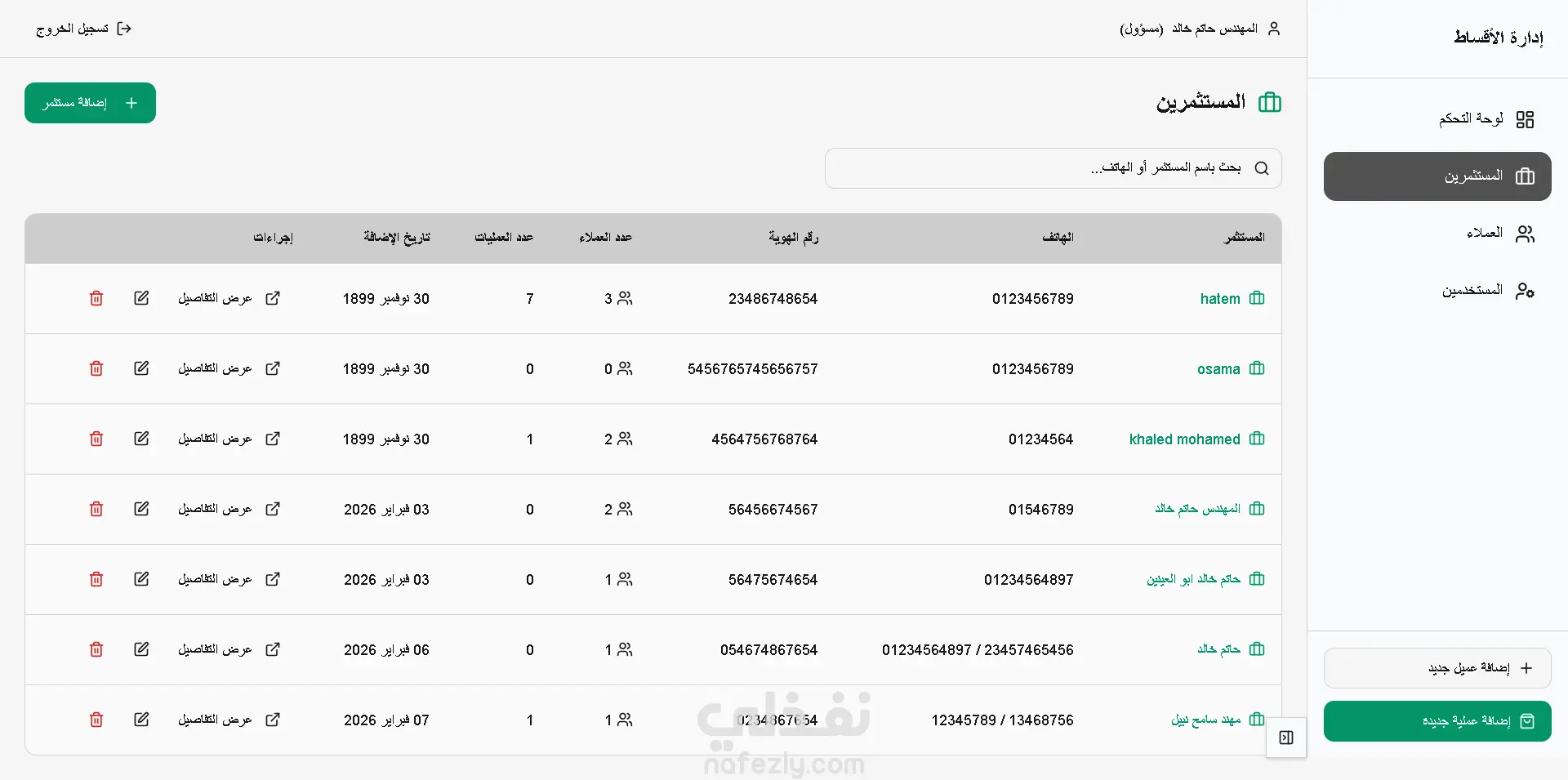Select المستثمرين in the sidebar

pos(1437,176)
